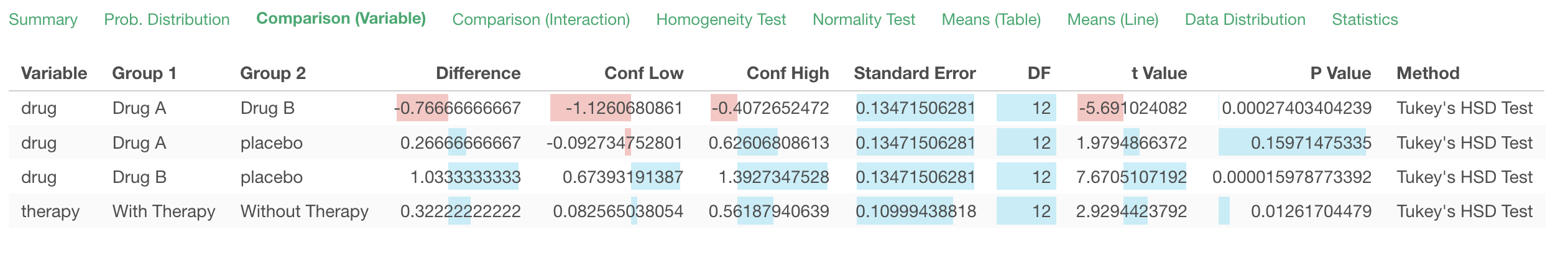Image resolution: width=1568 pixels, height=275 pixels.
Task: Open the Comparison (Interaction) tab
Action: pyautogui.click(x=541, y=19)
